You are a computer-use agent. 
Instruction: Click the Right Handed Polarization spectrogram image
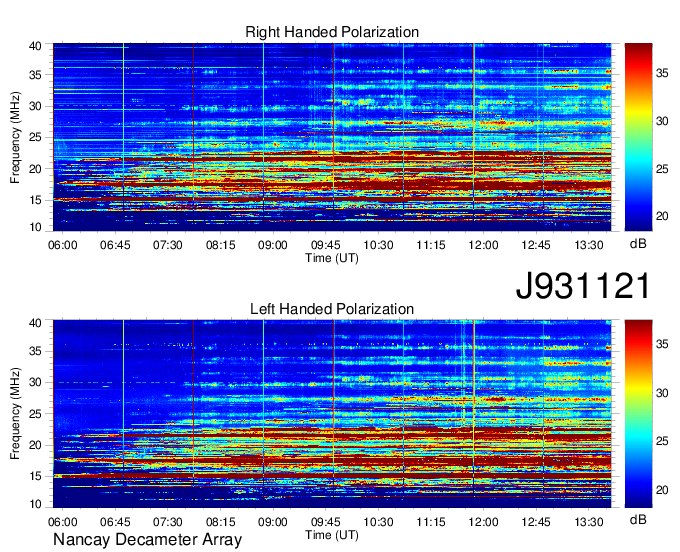[x=332, y=137]
